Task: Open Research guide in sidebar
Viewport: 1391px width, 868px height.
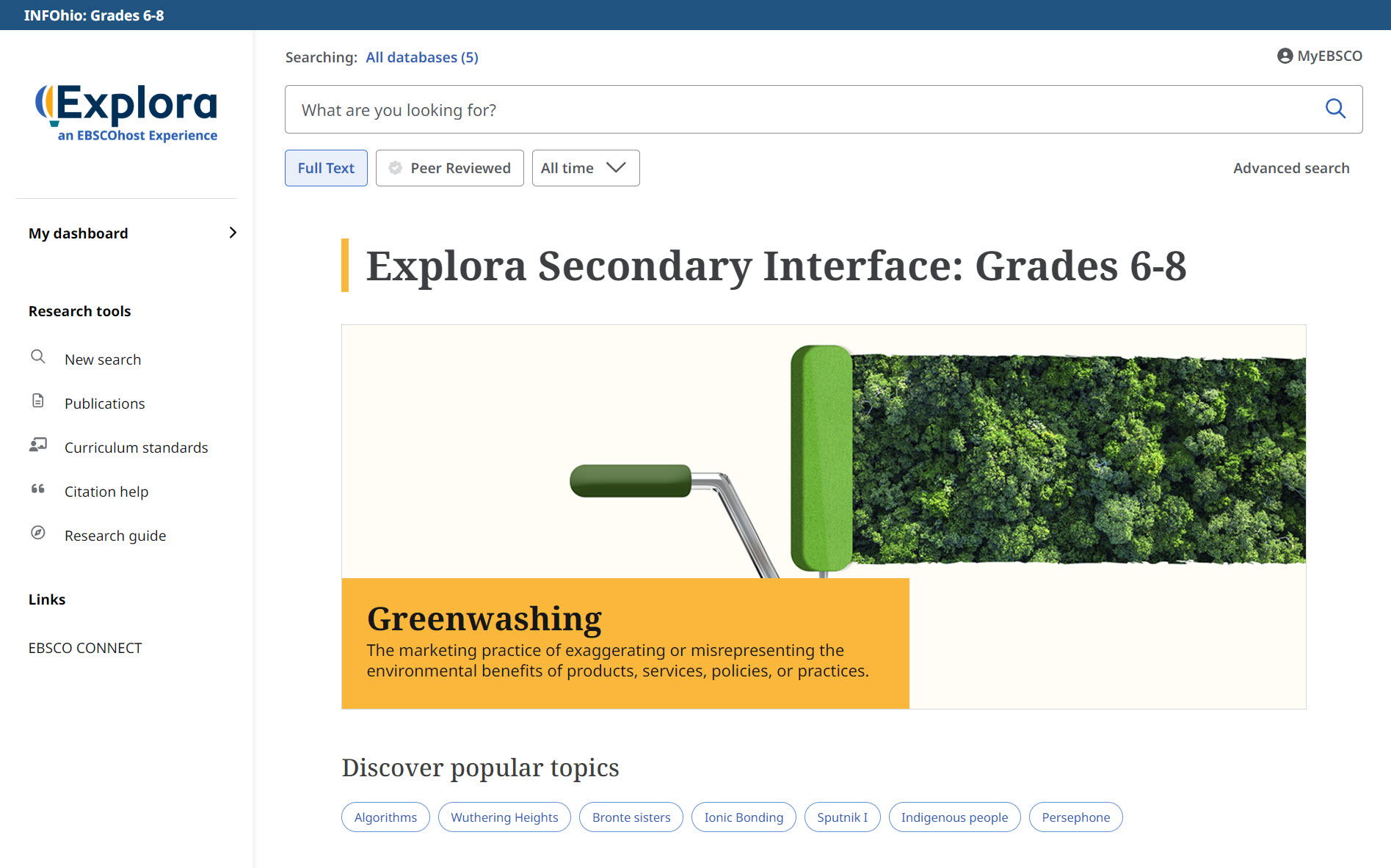Action: coord(115,536)
